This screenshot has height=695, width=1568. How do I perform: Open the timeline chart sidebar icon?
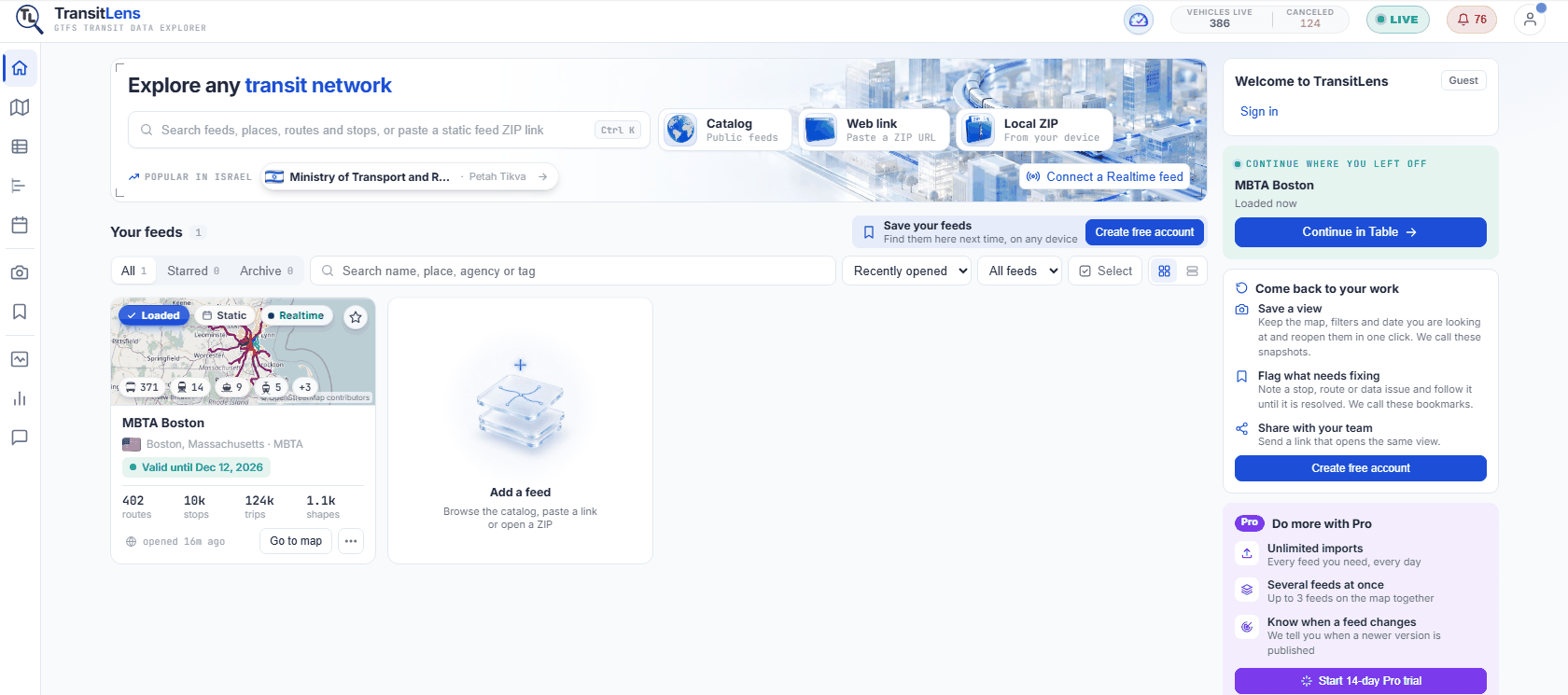tap(20, 186)
